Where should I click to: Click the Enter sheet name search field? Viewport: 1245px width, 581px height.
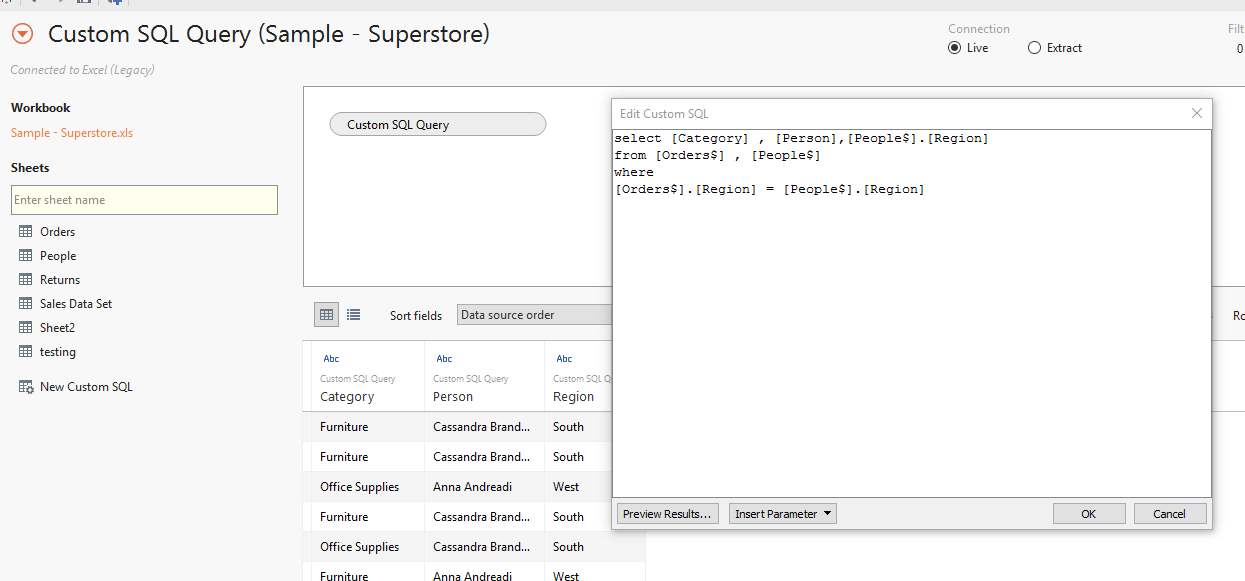pyautogui.click(x=144, y=200)
